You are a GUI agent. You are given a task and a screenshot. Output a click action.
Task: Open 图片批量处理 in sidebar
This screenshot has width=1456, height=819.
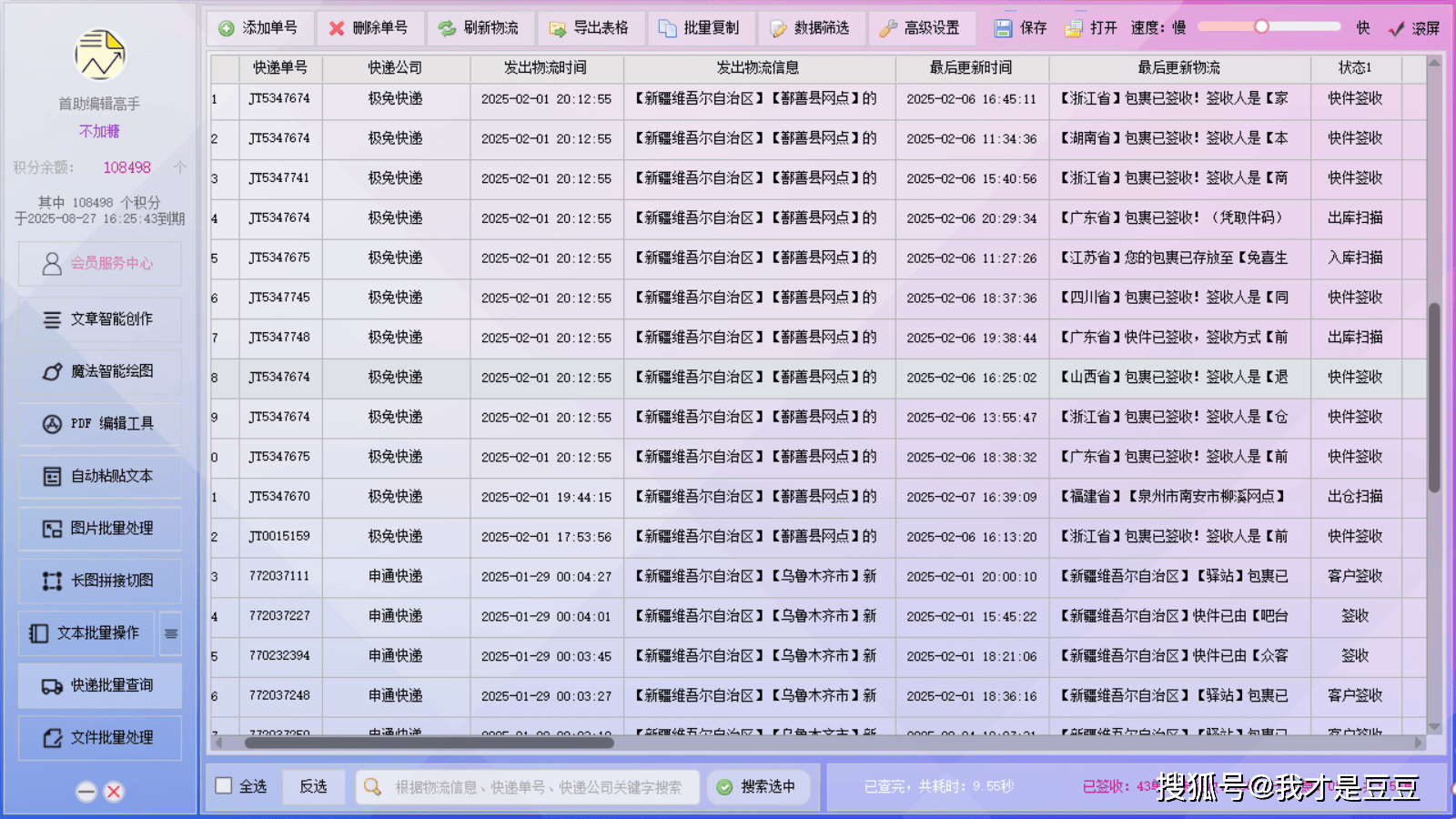100,529
